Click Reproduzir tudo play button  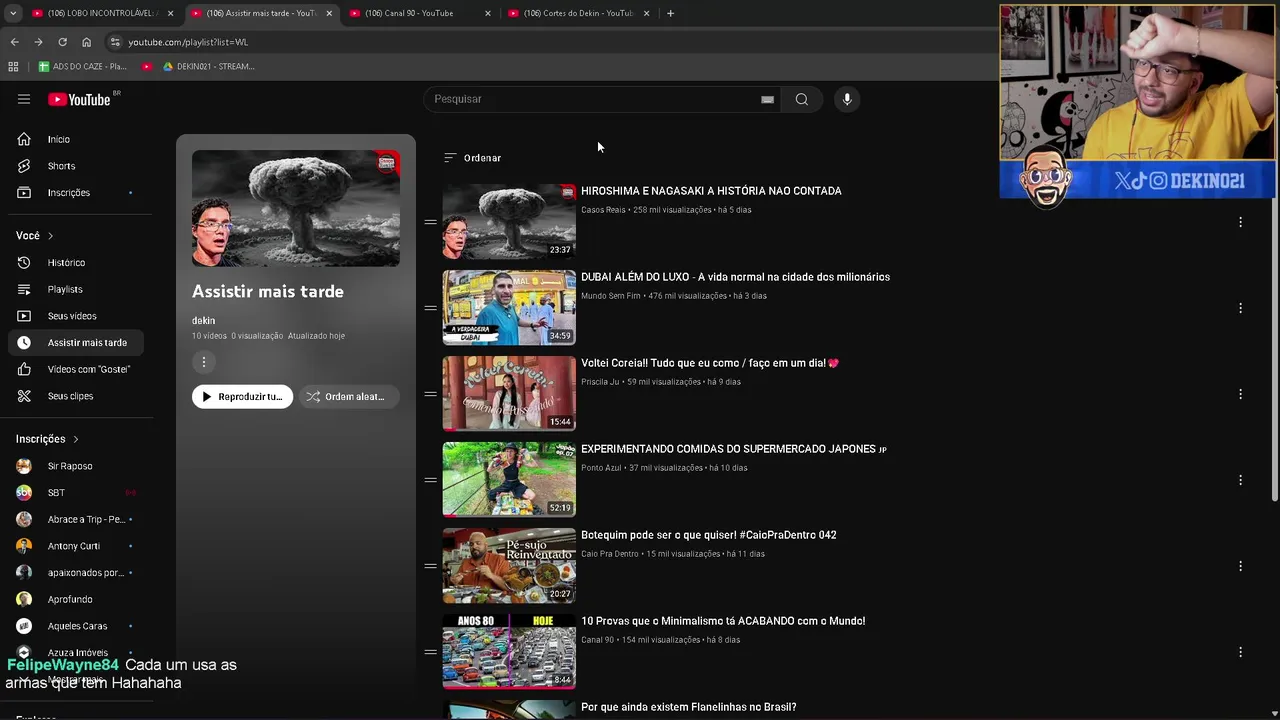(x=242, y=397)
